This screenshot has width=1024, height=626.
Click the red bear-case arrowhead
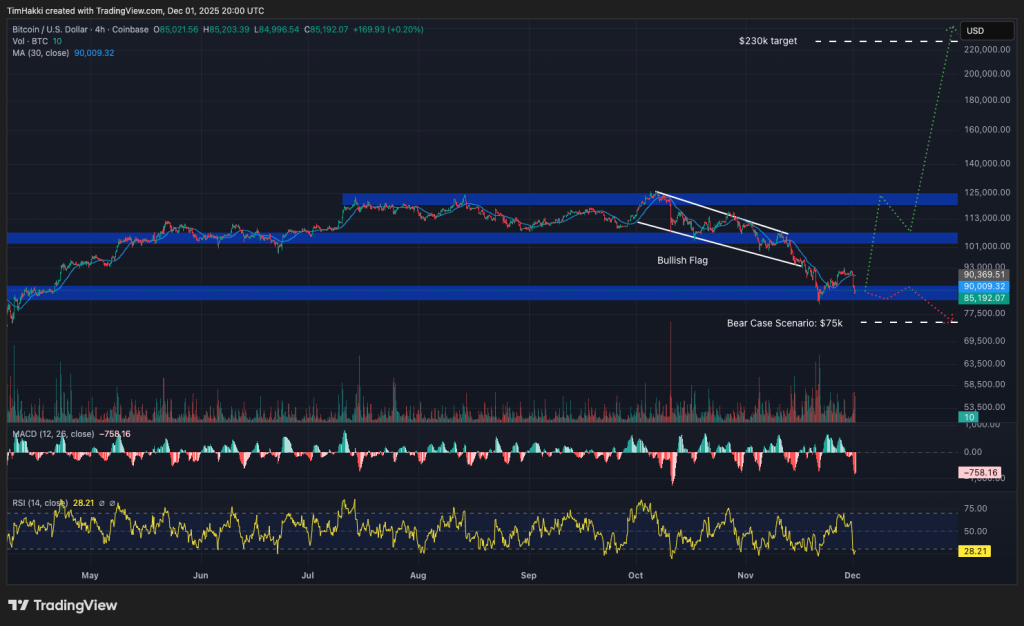click(x=952, y=320)
